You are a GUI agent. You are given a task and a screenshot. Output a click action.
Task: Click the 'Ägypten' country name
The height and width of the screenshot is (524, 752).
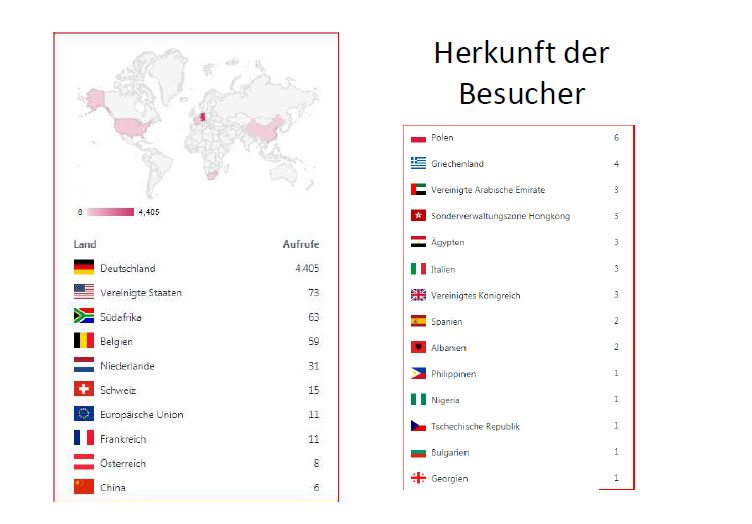[447, 242]
